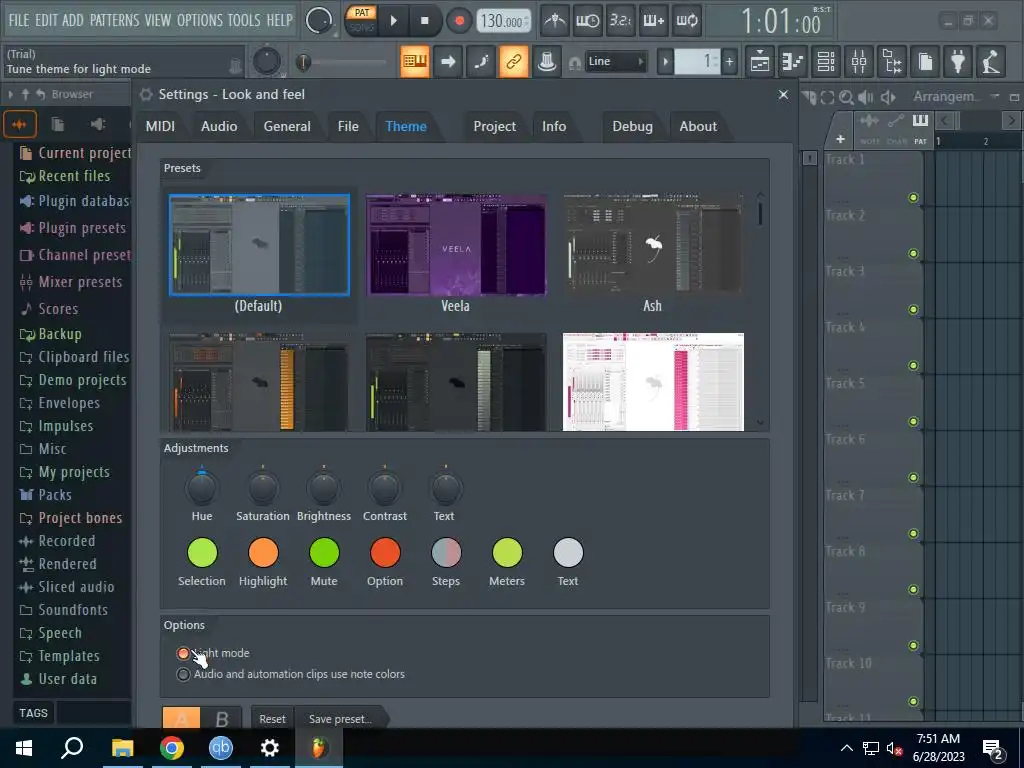
Task: Click the tempo 130.000 field
Action: point(503,21)
